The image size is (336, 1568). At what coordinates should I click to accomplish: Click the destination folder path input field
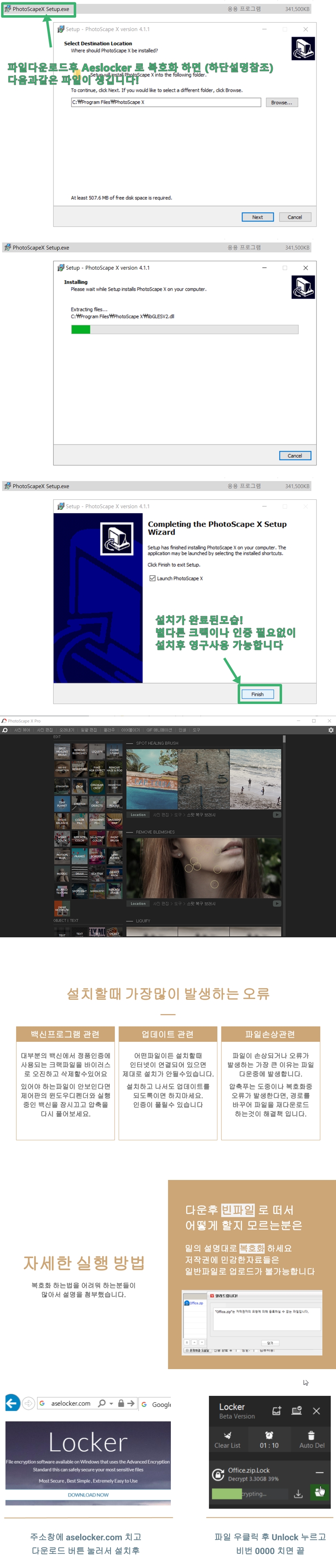pos(166,102)
